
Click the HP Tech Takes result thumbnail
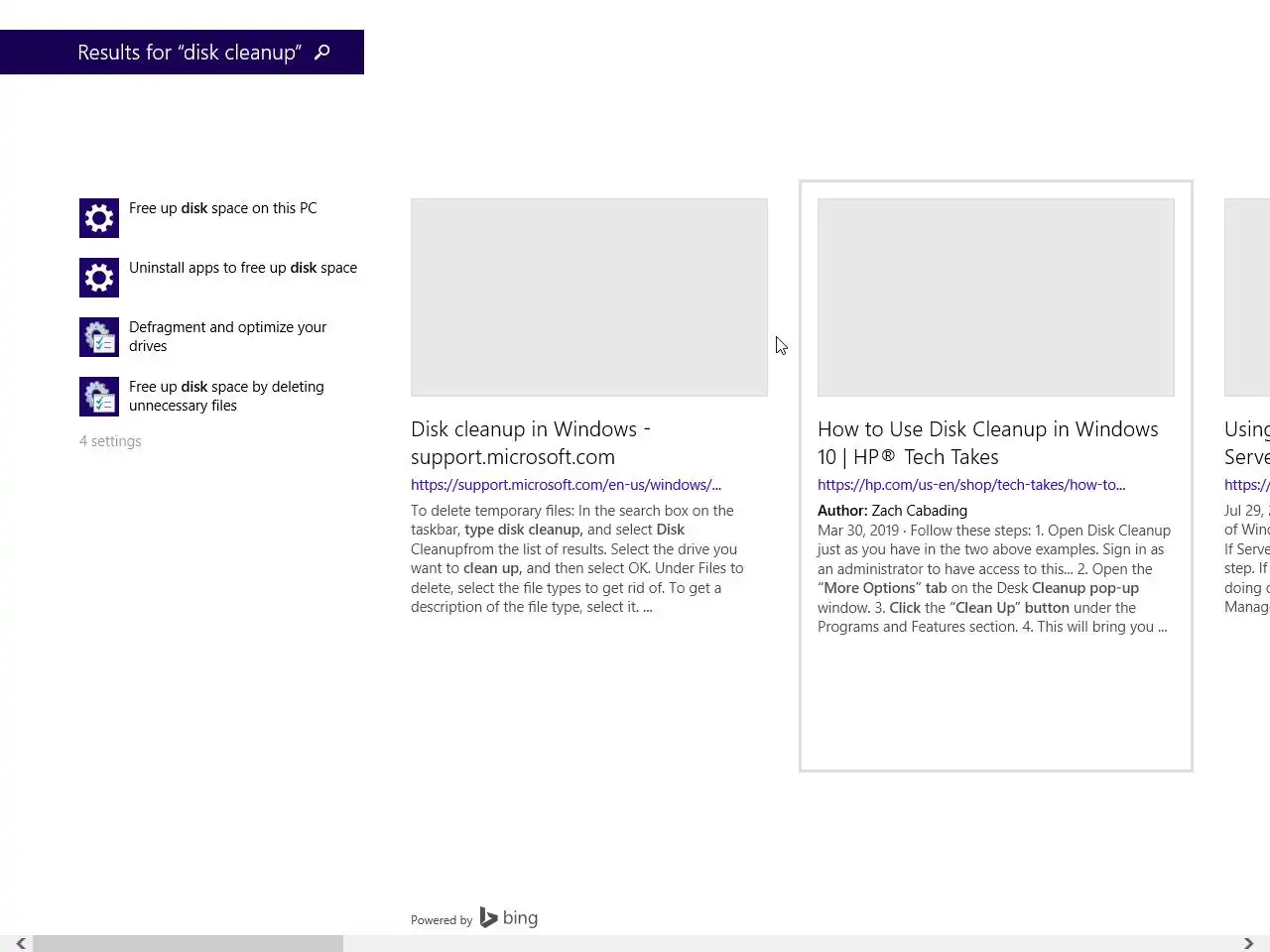pos(996,297)
